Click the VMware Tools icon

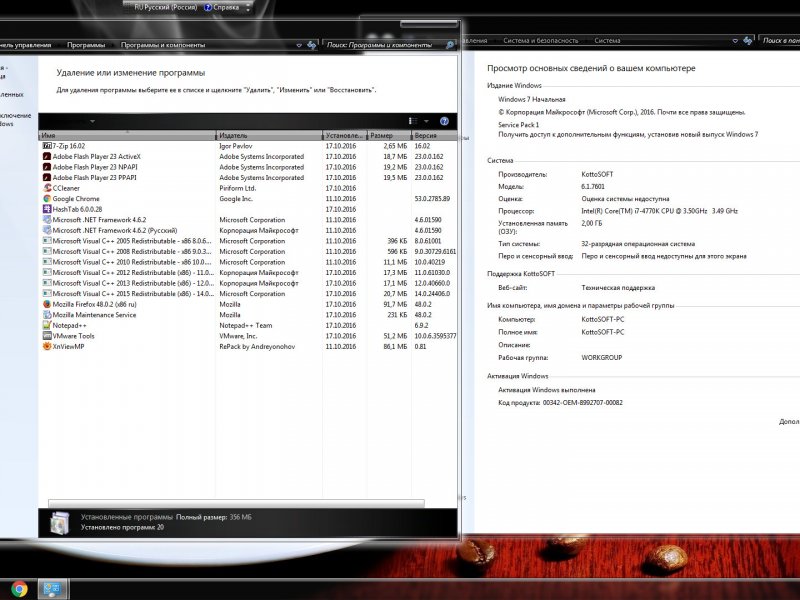tap(47, 336)
